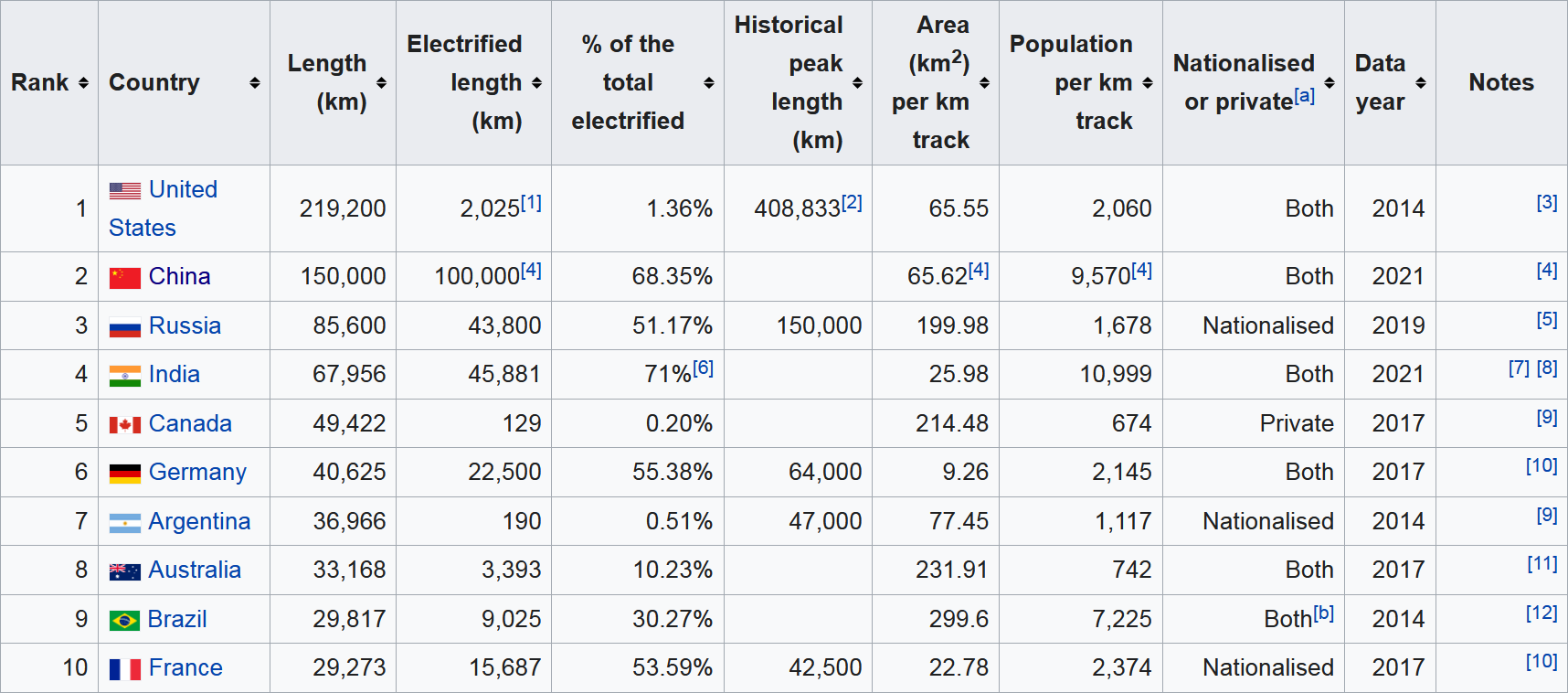The height and width of the screenshot is (693, 1568).
Task: Open reference [7] in India notes
Action: 1519,368
